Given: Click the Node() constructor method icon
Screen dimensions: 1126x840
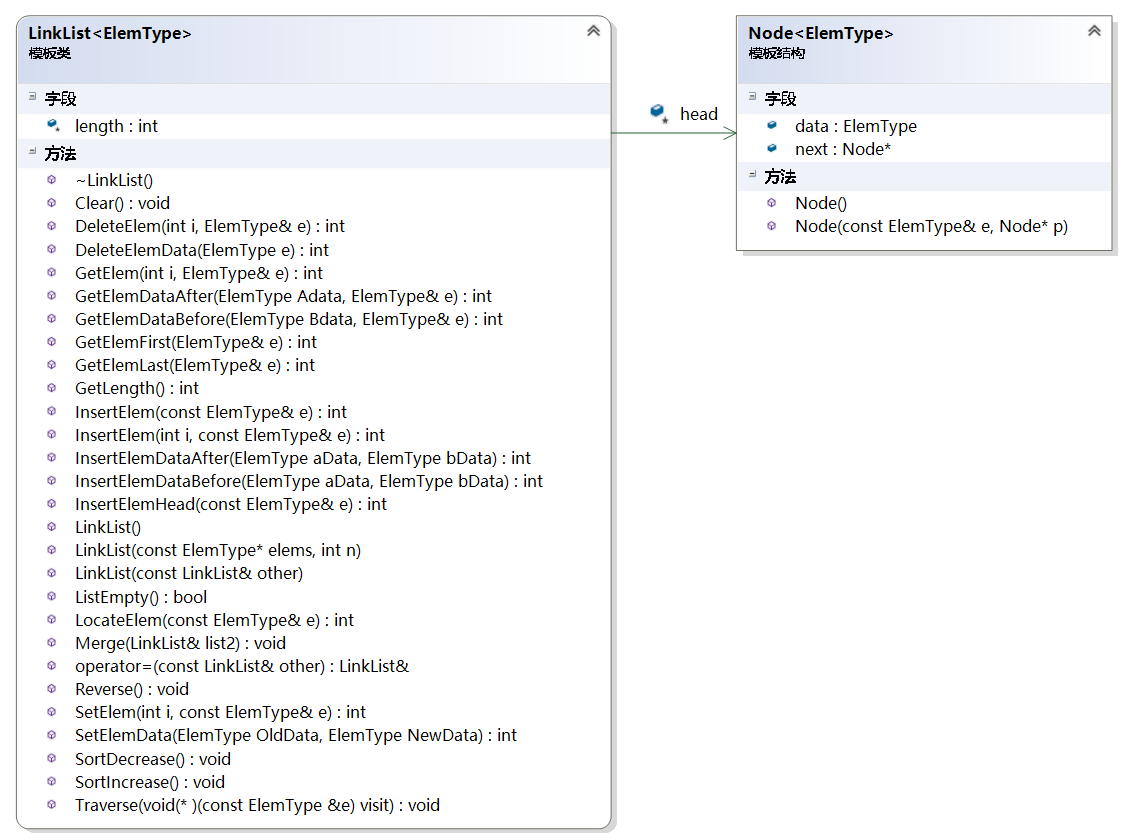Looking at the screenshot, I should point(772,203).
